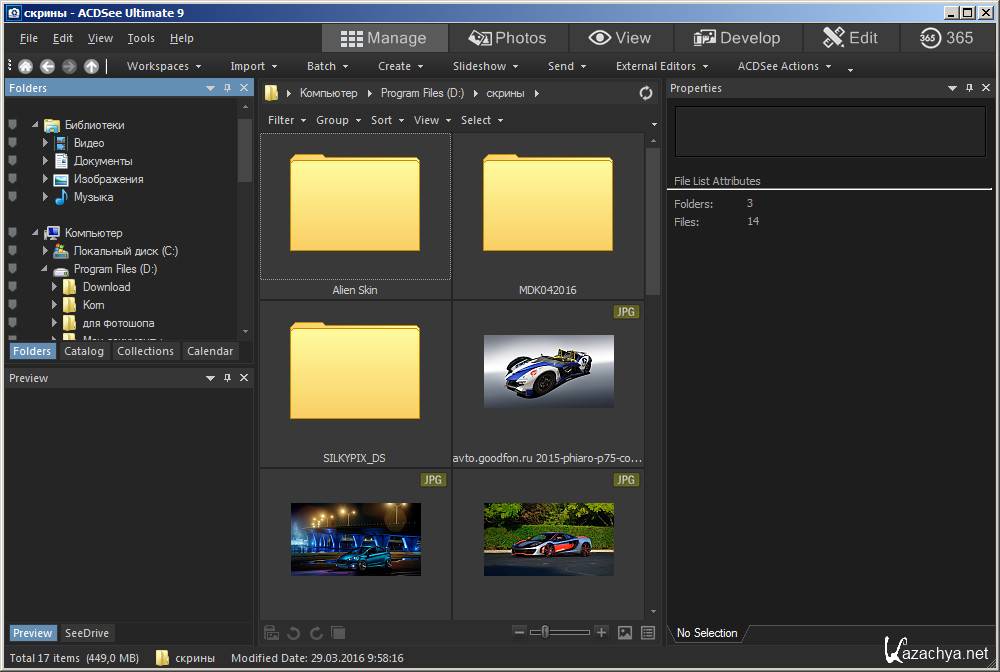Switch to Develop mode tab

(x=737, y=38)
